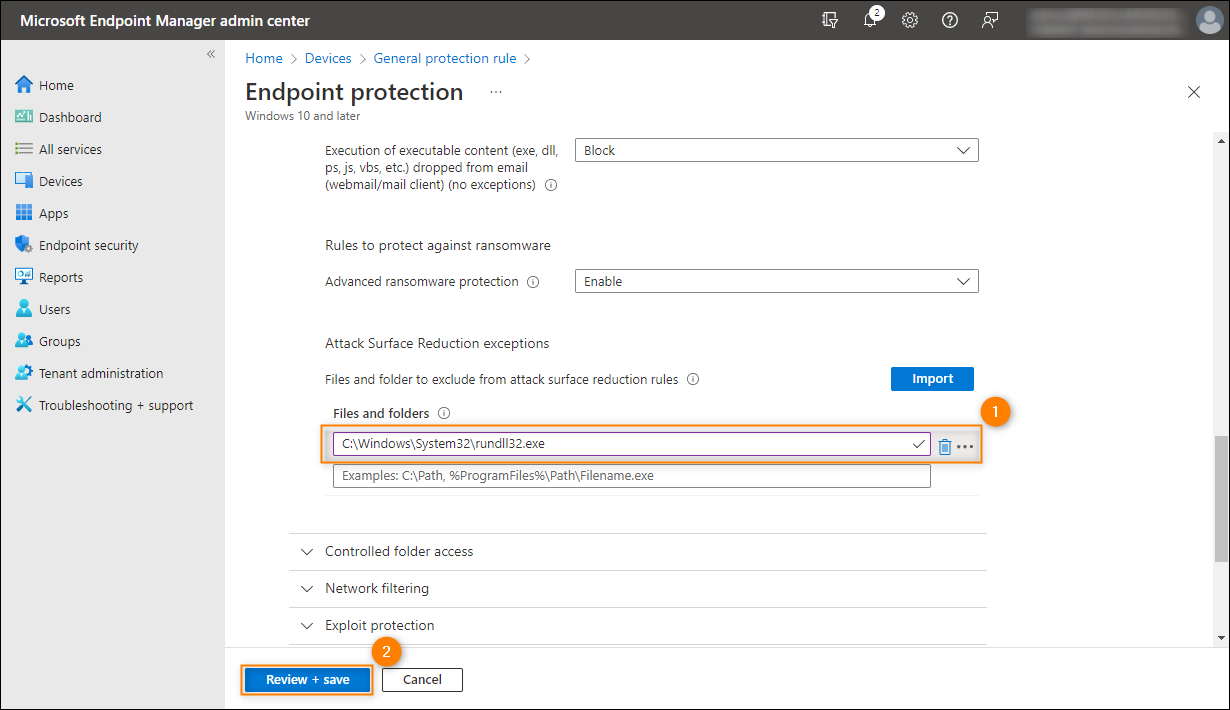Click the scrollbar down arrow
This screenshot has height=710, width=1230.
[x=1221, y=637]
